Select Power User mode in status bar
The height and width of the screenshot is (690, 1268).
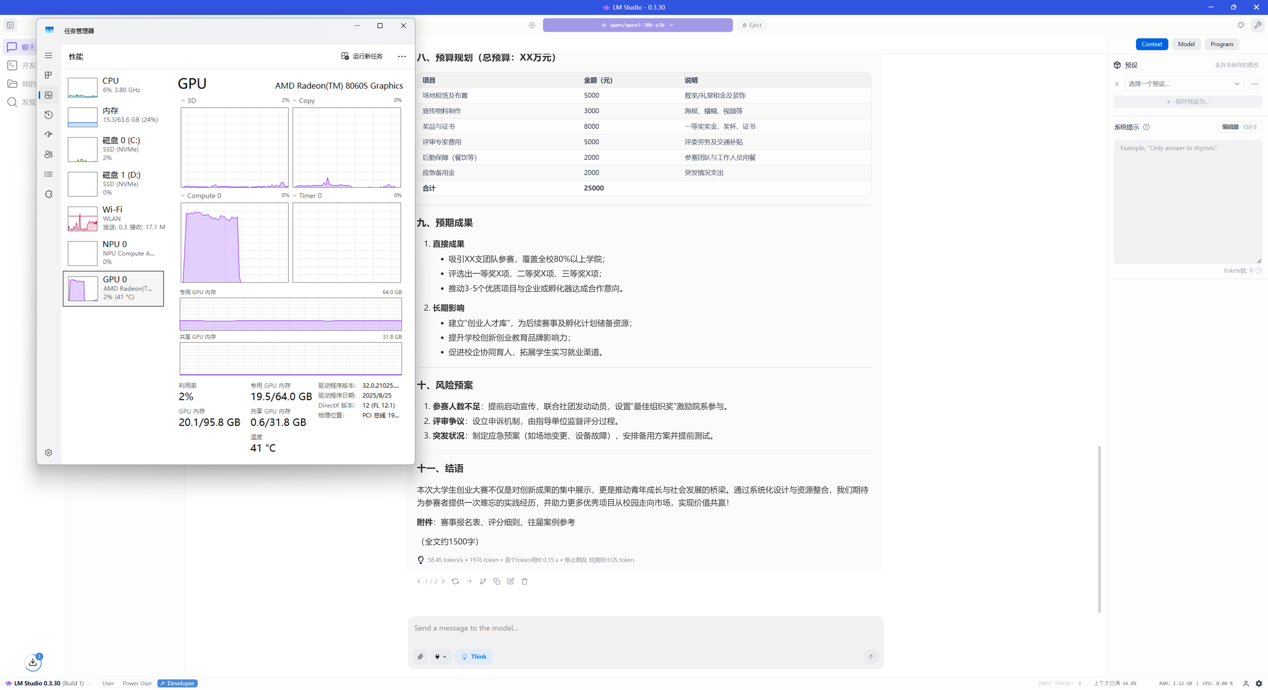click(137, 684)
